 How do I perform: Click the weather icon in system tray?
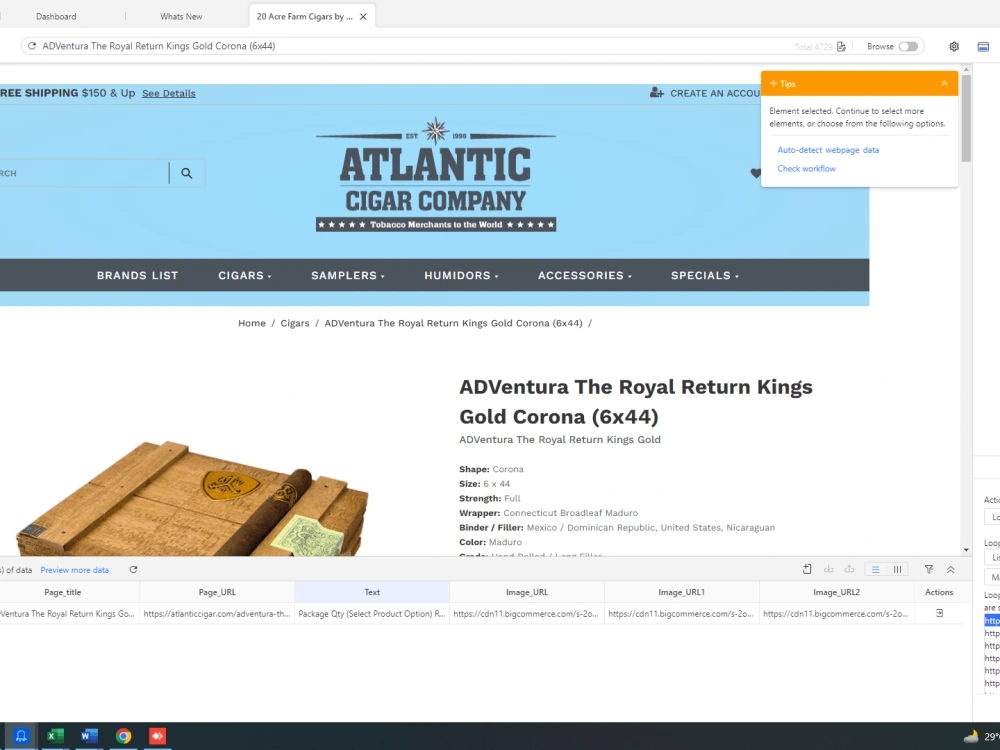[971, 737]
